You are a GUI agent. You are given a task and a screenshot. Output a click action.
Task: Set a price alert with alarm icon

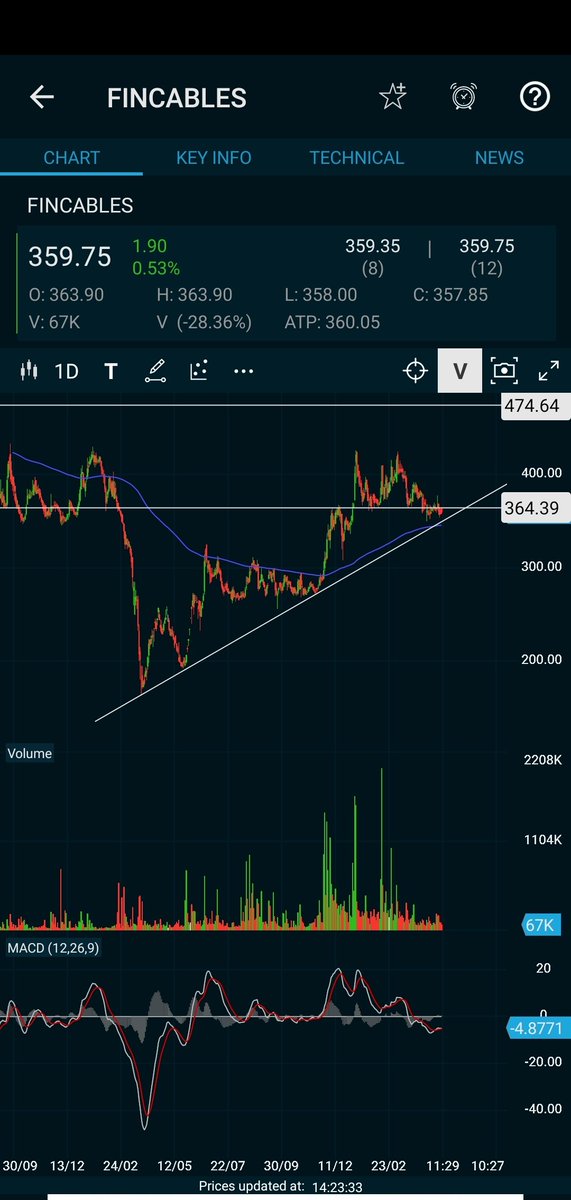[463, 96]
